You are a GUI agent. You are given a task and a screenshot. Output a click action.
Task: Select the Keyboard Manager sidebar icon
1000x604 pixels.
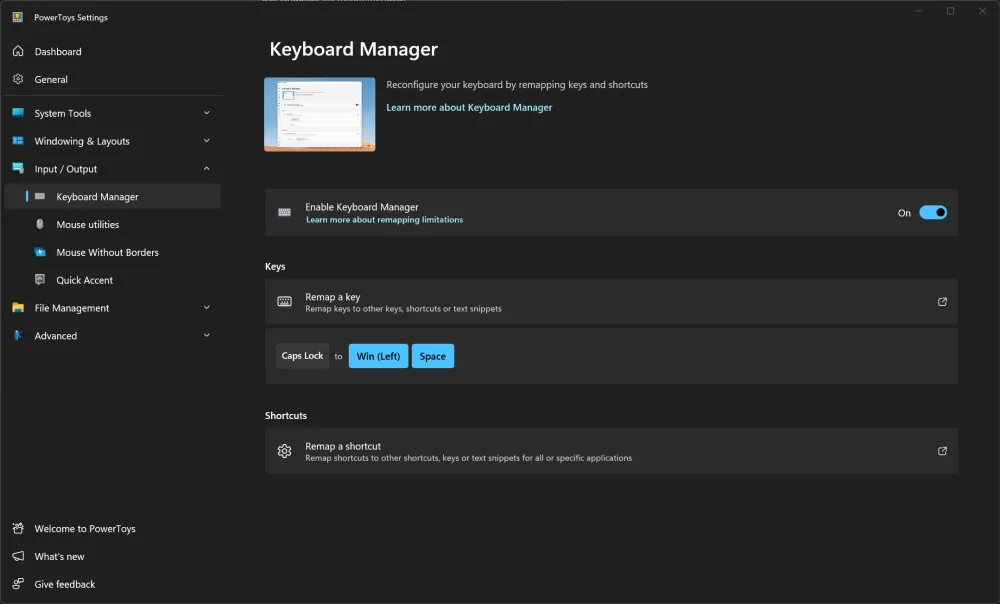(40, 196)
